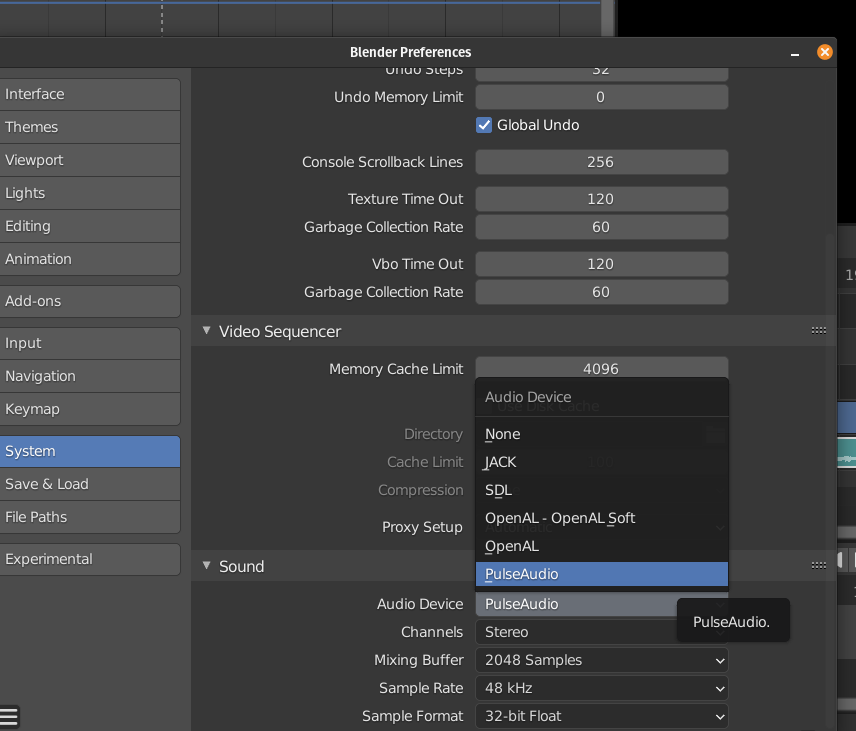The height and width of the screenshot is (731, 856).
Task: Open the Keymap preferences tab
Action: tap(90, 409)
